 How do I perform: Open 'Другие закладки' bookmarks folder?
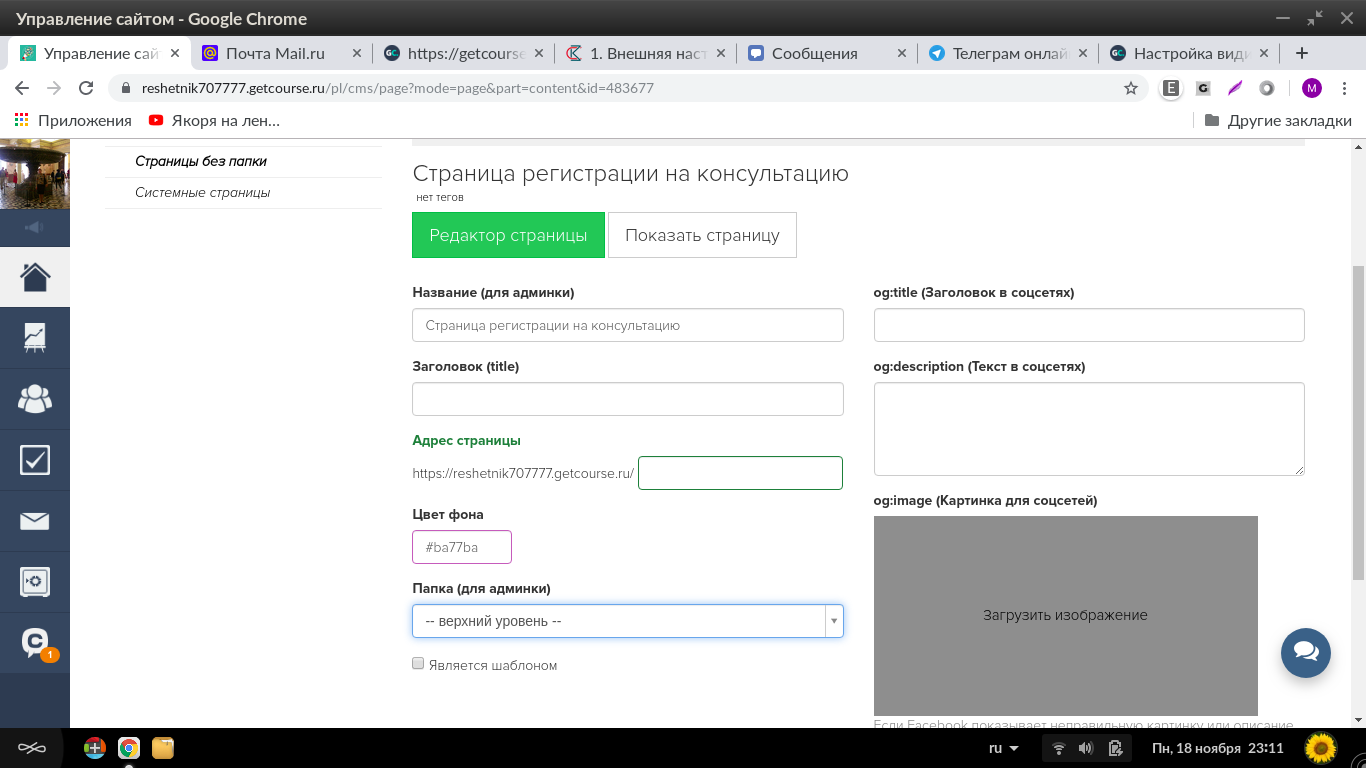tap(1278, 120)
